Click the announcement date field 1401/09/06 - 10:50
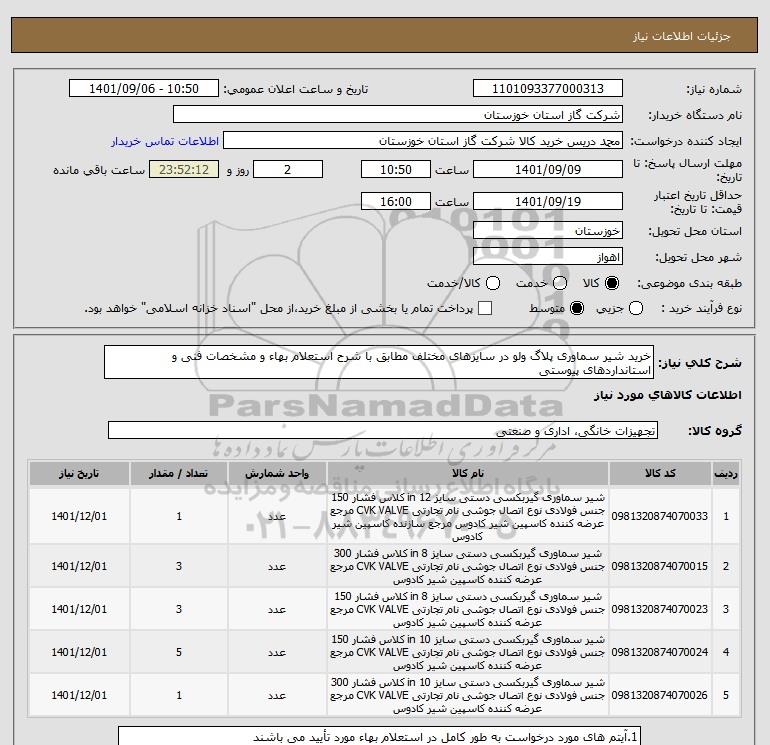770x745 pixels. tap(143, 88)
